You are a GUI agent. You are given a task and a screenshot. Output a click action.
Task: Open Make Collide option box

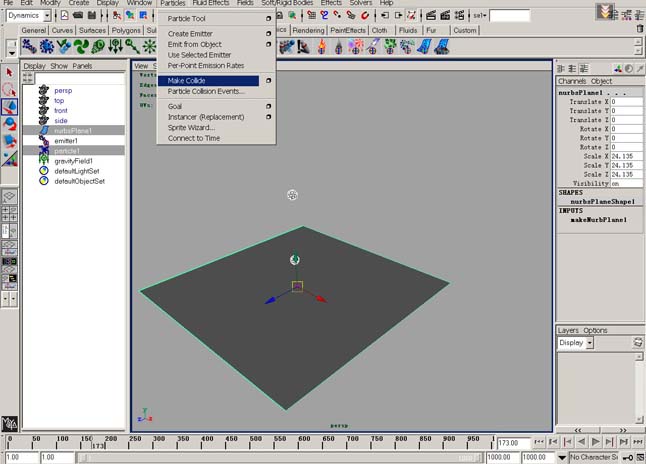(268, 81)
